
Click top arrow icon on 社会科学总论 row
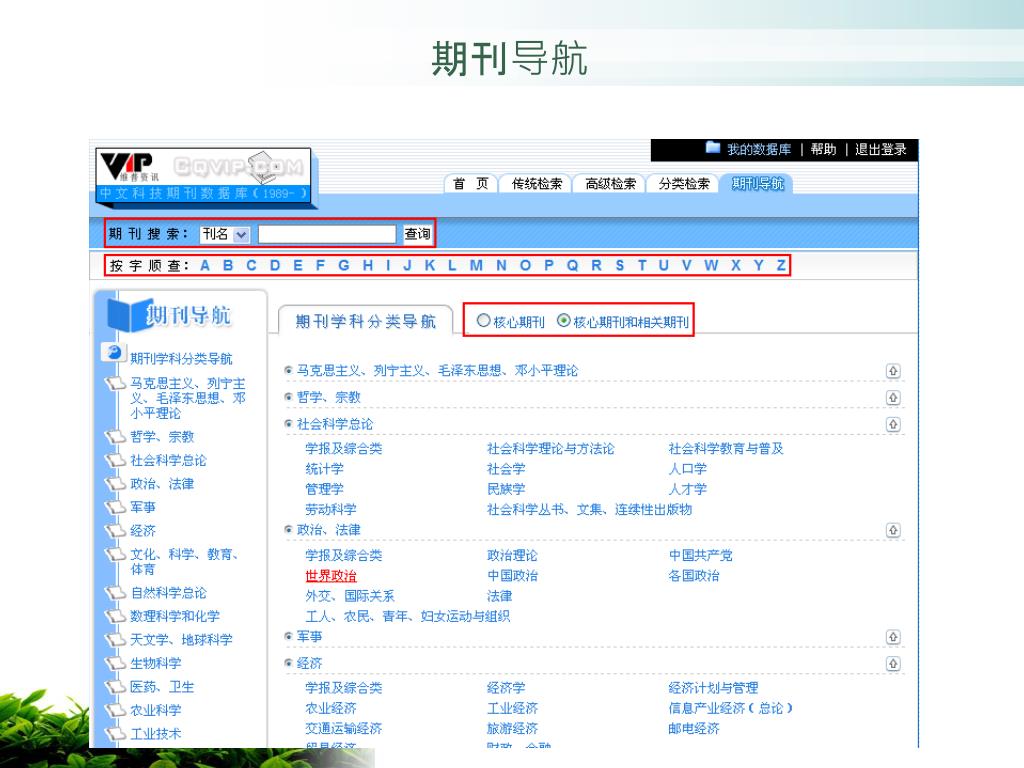pyautogui.click(x=893, y=424)
